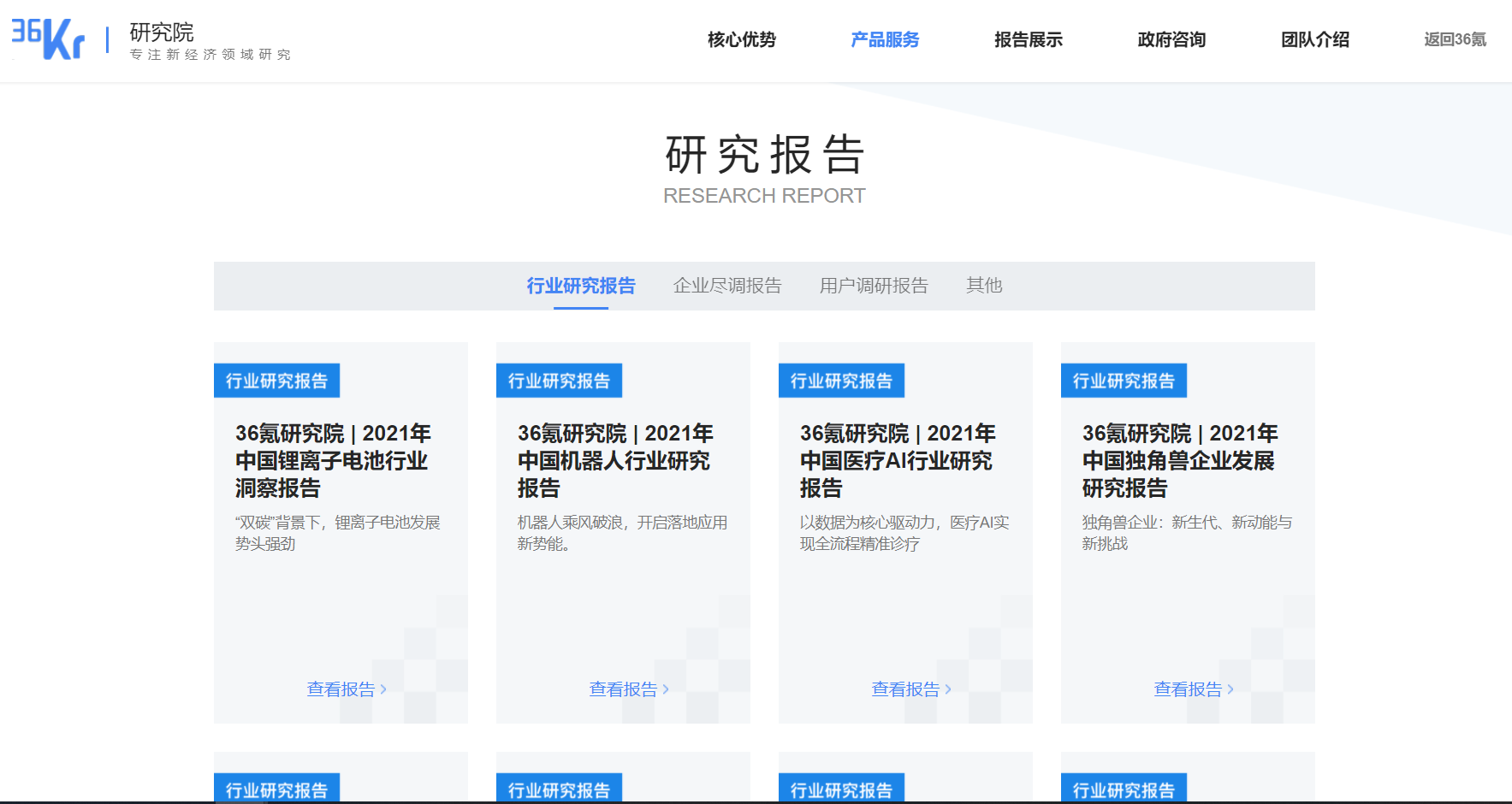The width and height of the screenshot is (1512, 804).
Task: Click the 行业研究报告 tag on 锂离子电池 card
Action: [276, 381]
